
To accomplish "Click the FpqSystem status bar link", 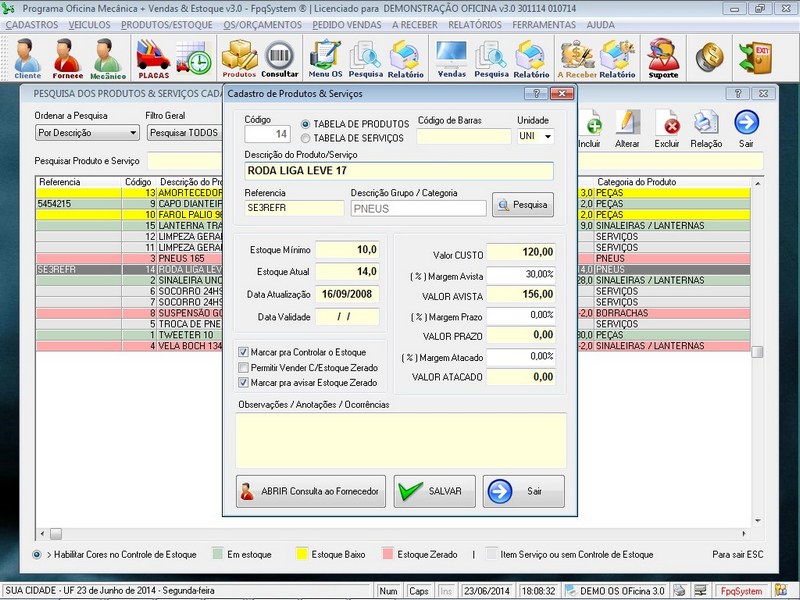I will (x=741, y=591).
